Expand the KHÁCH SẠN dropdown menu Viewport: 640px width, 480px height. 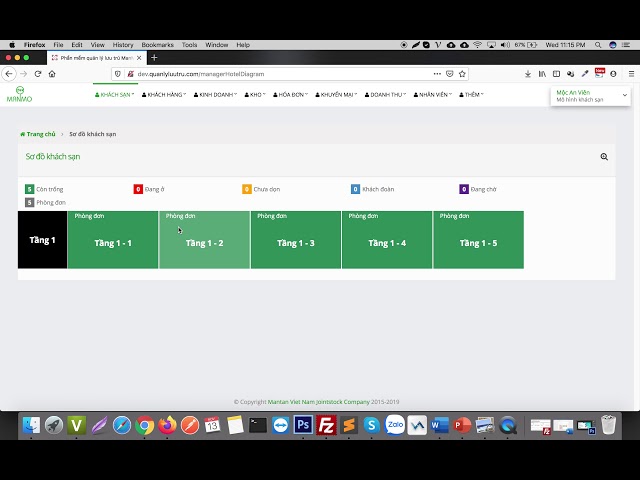tap(114, 95)
